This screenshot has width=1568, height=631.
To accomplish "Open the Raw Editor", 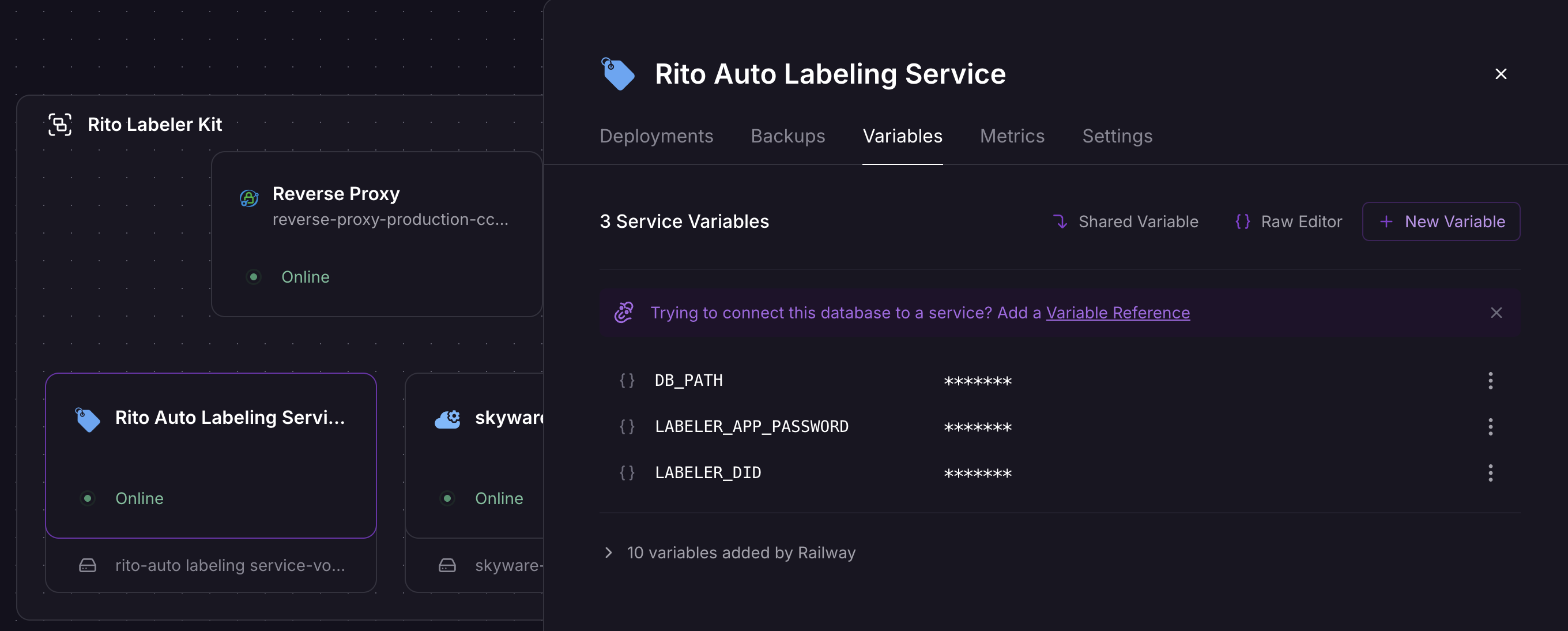I will (x=1288, y=221).
